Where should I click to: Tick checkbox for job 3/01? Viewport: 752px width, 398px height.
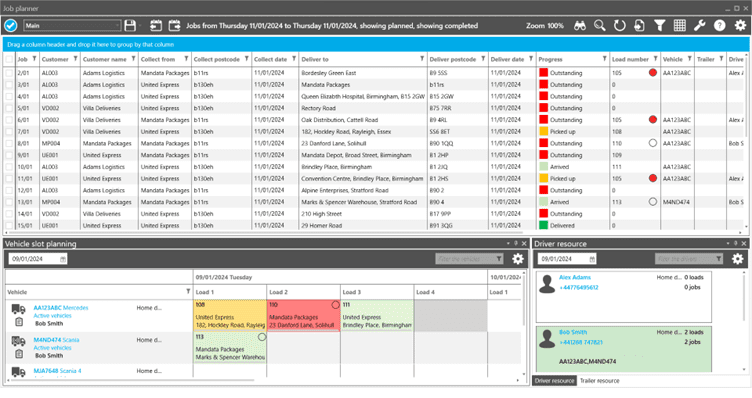click(x=9, y=85)
